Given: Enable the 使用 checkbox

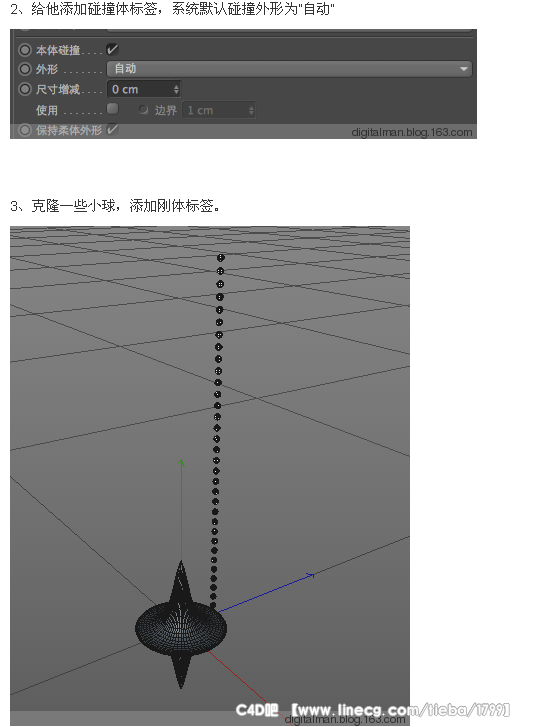Looking at the screenshot, I should [112, 109].
